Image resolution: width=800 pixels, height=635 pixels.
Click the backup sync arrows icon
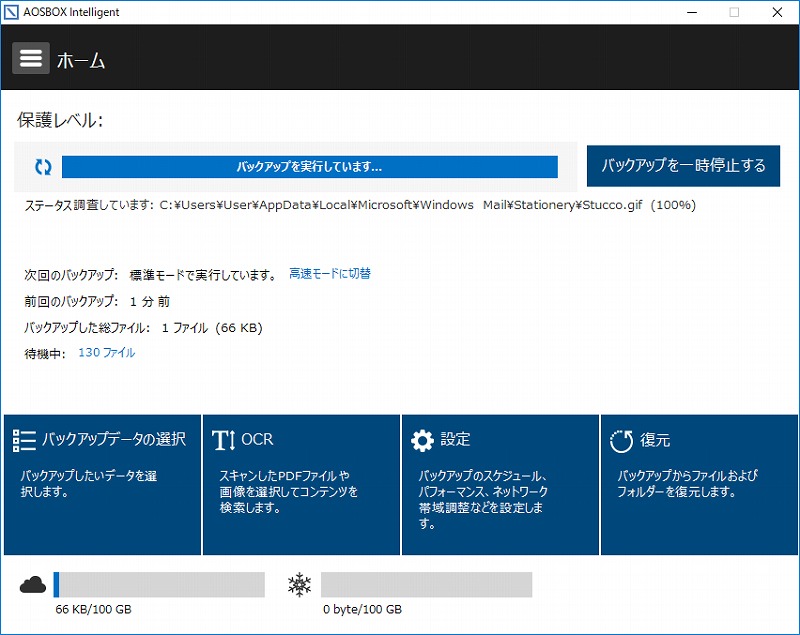[x=43, y=167]
